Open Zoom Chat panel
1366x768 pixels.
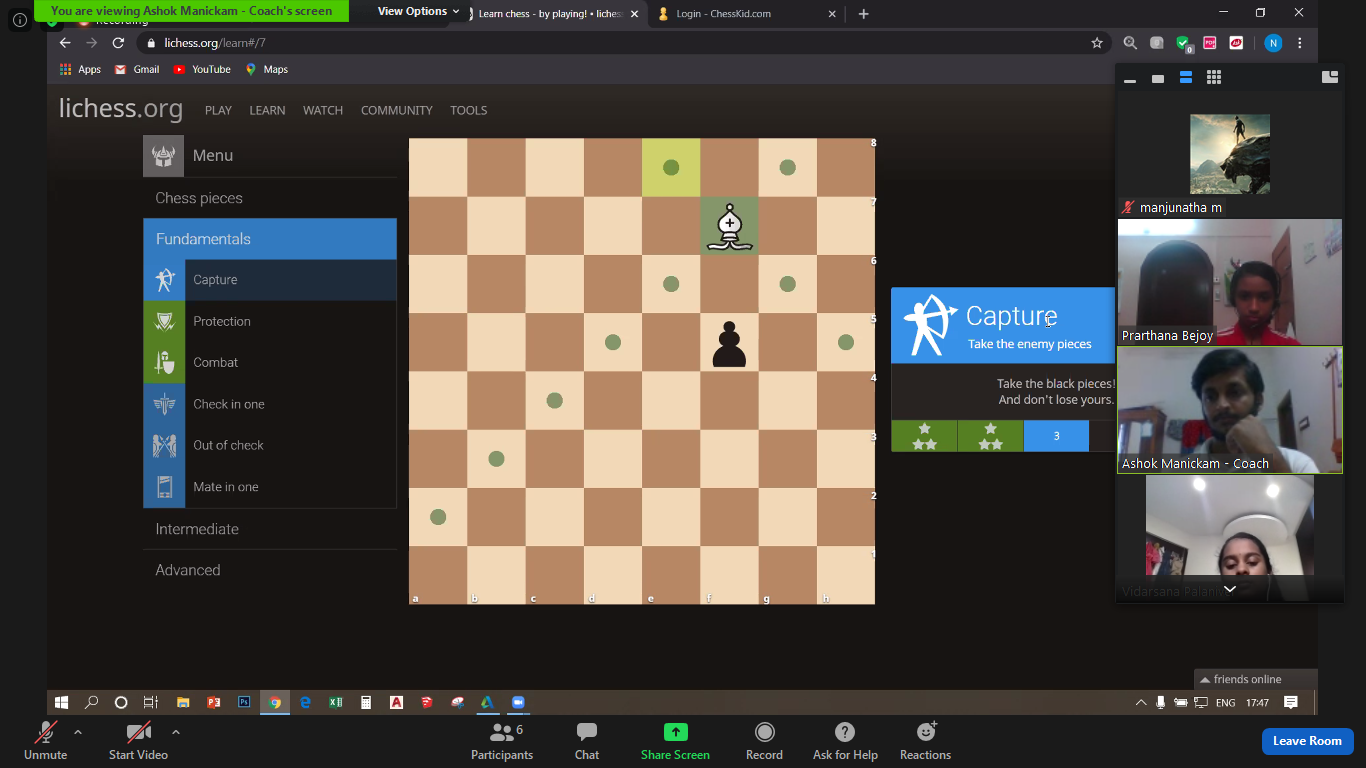pyautogui.click(x=586, y=740)
